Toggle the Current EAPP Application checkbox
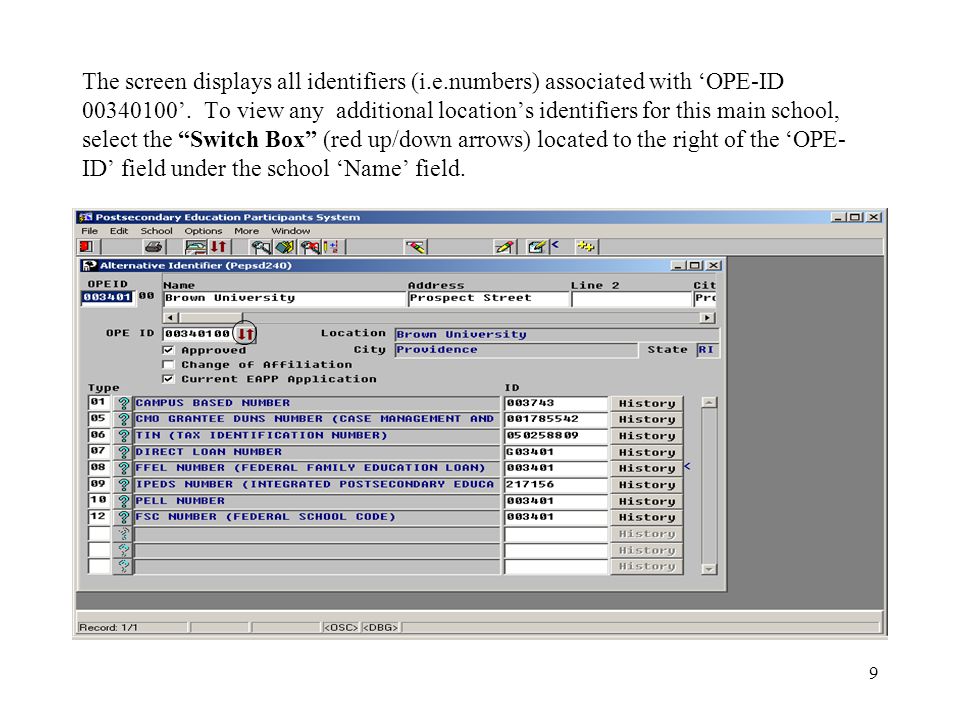Image resolution: width=960 pixels, height=720 pixels. 168,379
